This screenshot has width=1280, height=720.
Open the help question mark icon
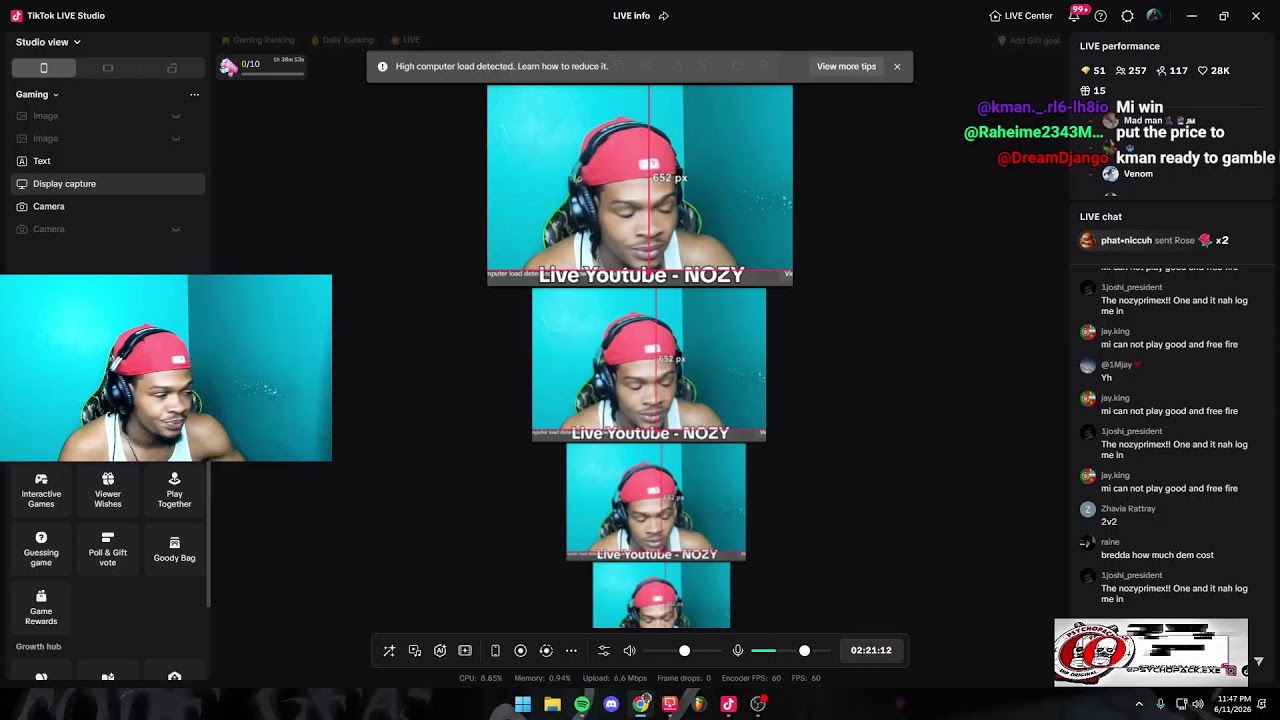[1101, 16]
